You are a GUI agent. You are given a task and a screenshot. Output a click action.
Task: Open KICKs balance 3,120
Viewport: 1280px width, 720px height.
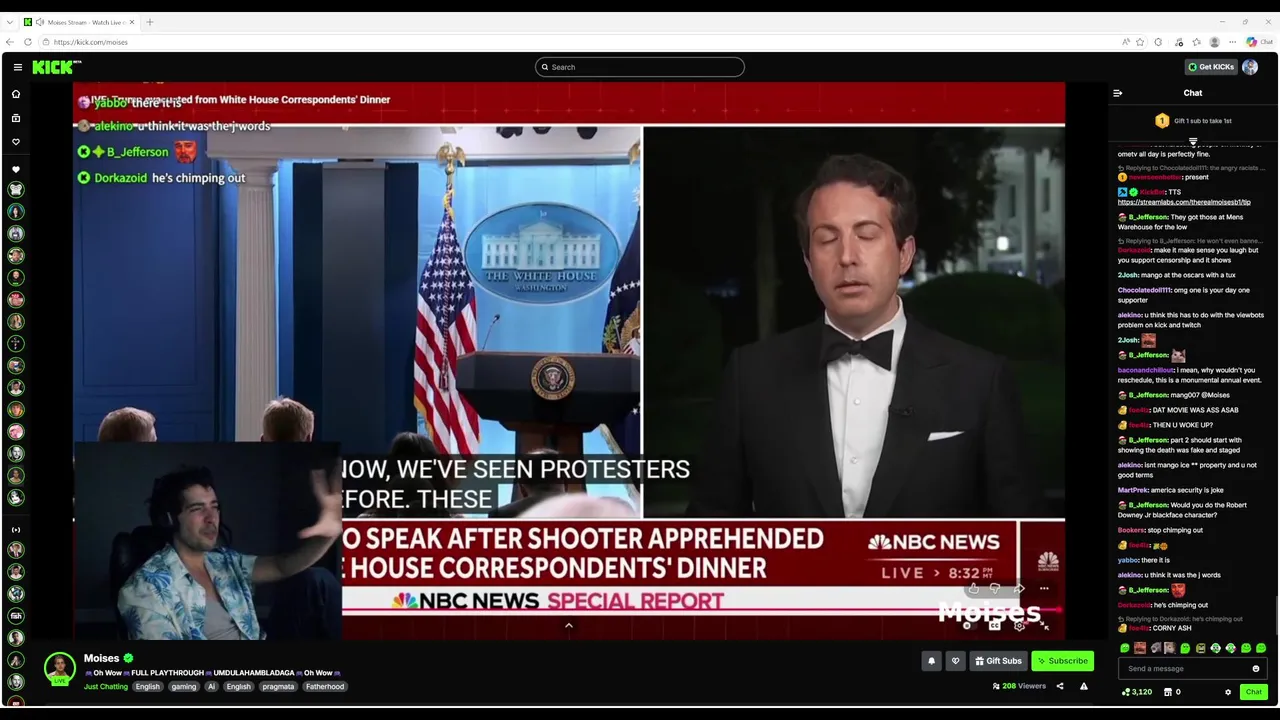(x=1137, y=692)
